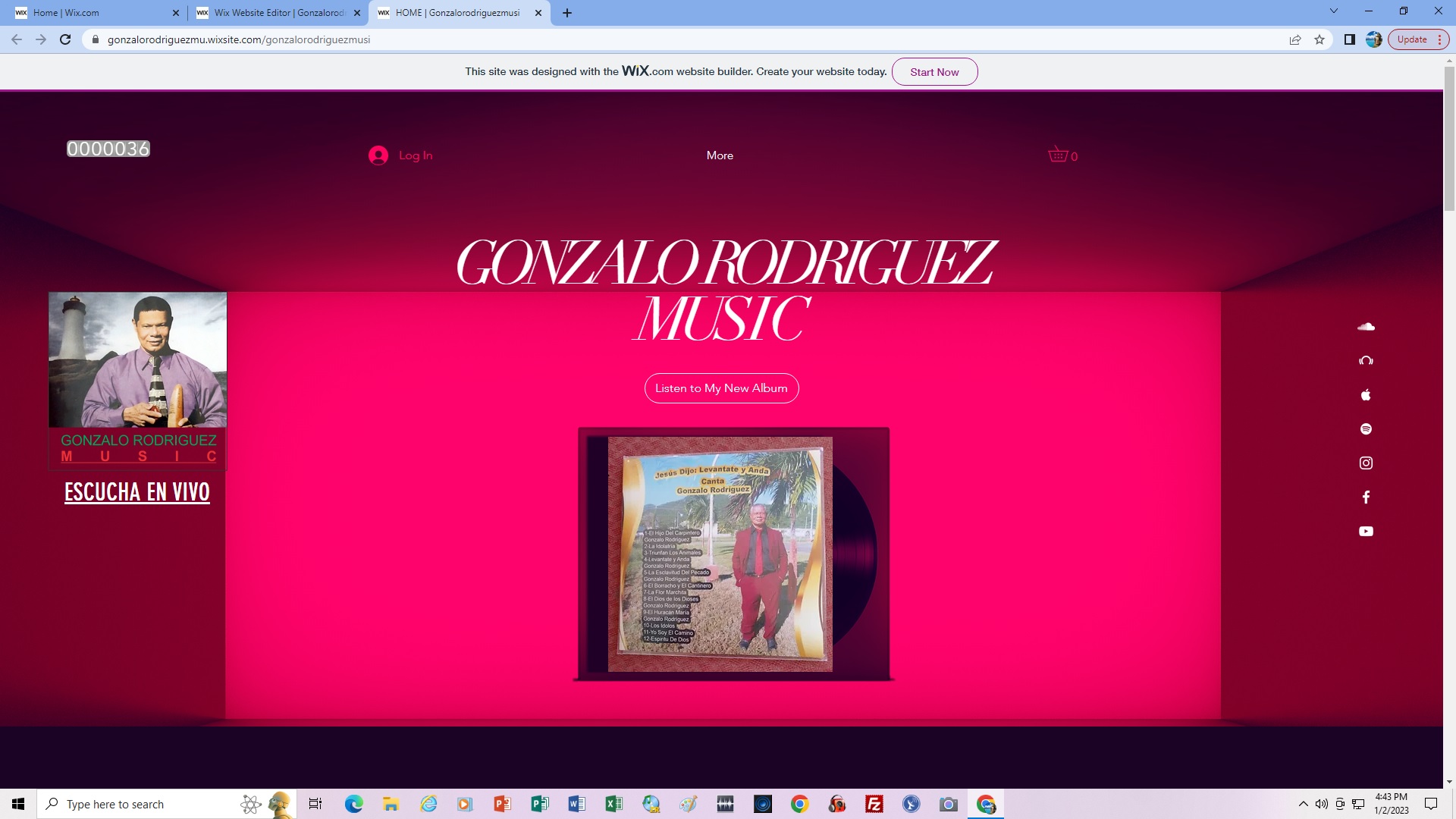Go back to the previous page

pyautogui.click(x=17, y=39)
